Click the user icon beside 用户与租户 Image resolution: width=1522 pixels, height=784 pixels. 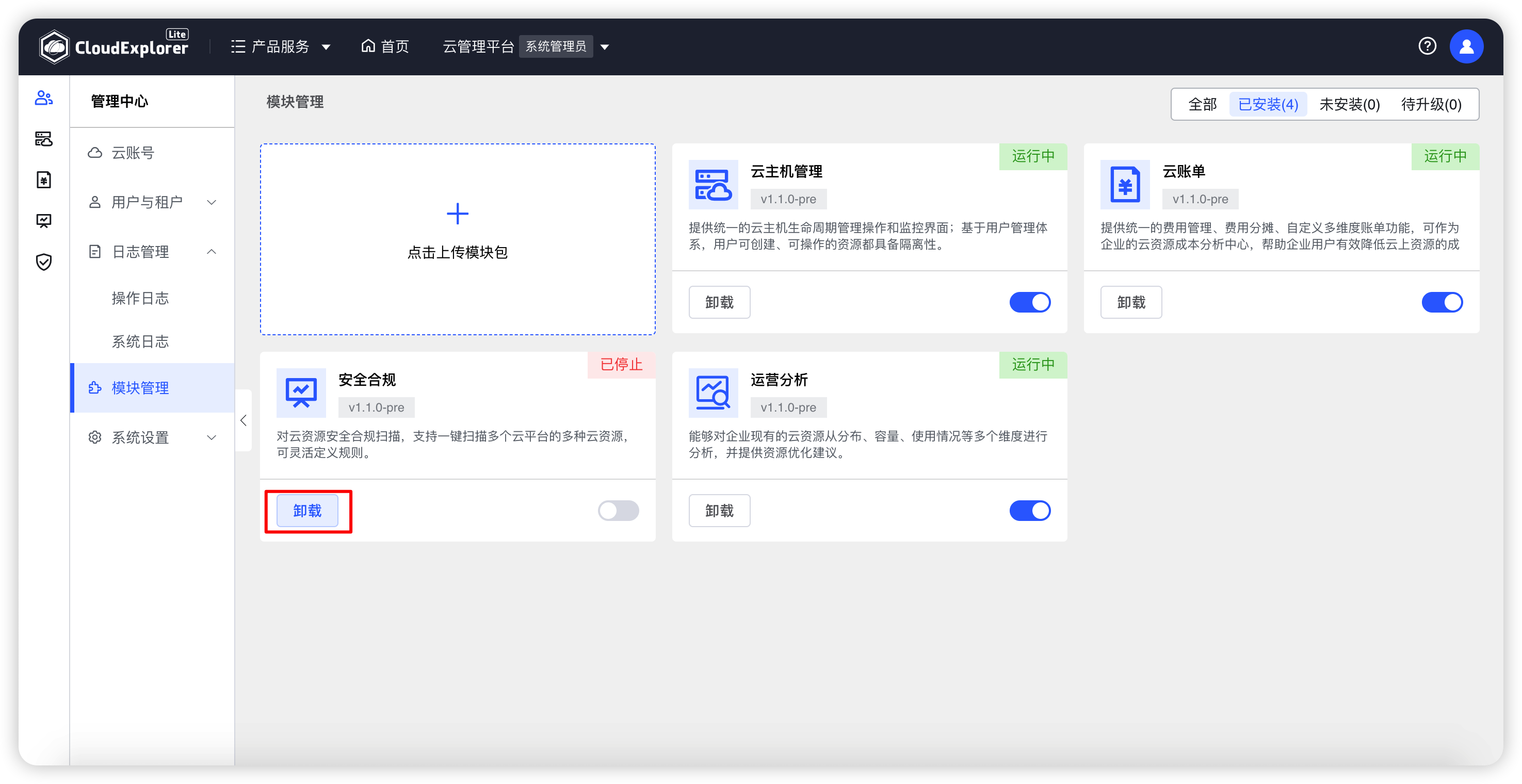[x=94, y=202]
